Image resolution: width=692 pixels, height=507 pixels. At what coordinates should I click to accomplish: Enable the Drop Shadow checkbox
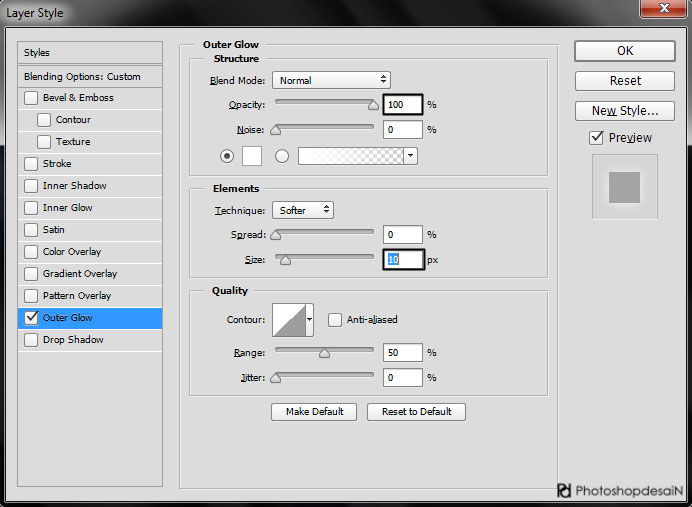[x=31, y=340]
